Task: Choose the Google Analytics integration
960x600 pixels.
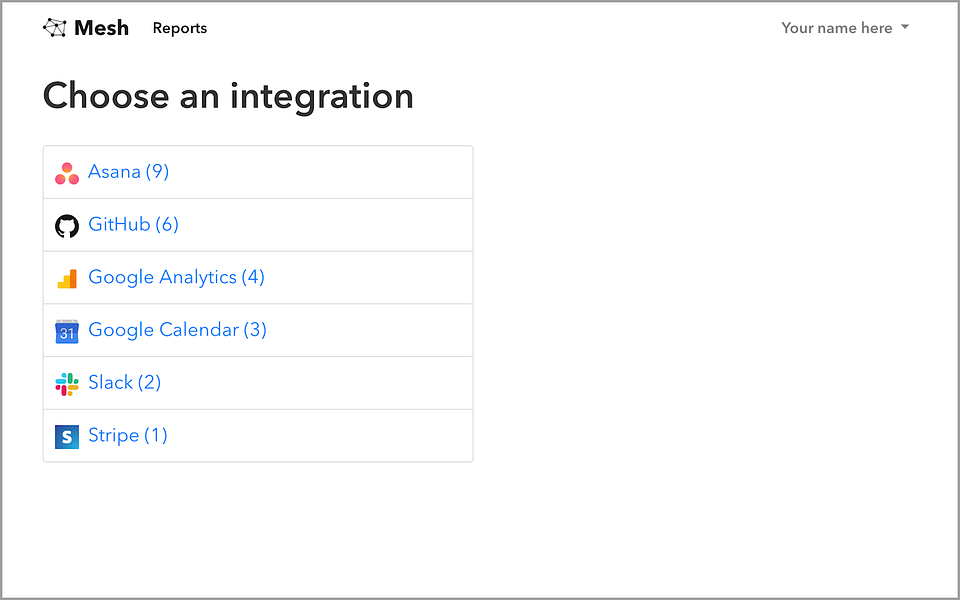Action: point(176,277)
